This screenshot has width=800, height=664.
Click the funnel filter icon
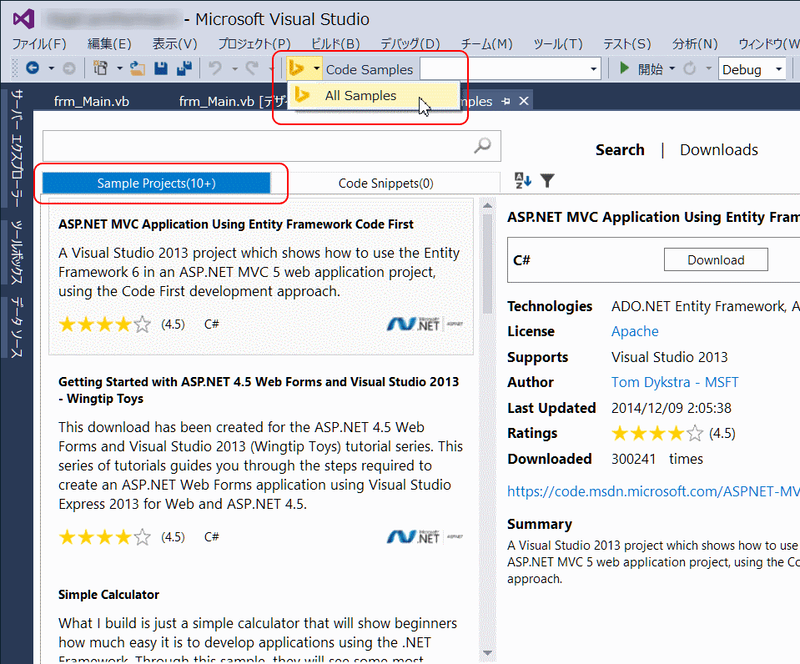point(547,180)
